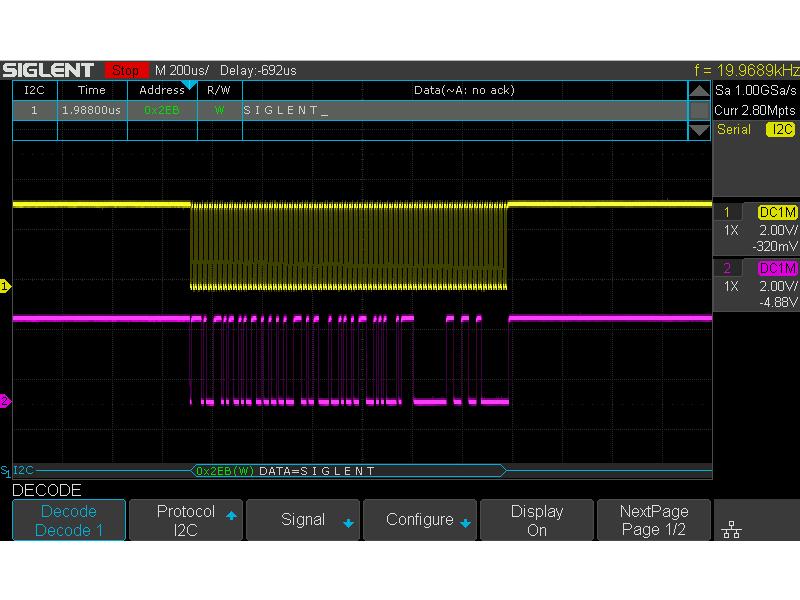Toggle the red Stop run state indicator
Viewport: 800px width, 600px height.
(x=125, y=70)
